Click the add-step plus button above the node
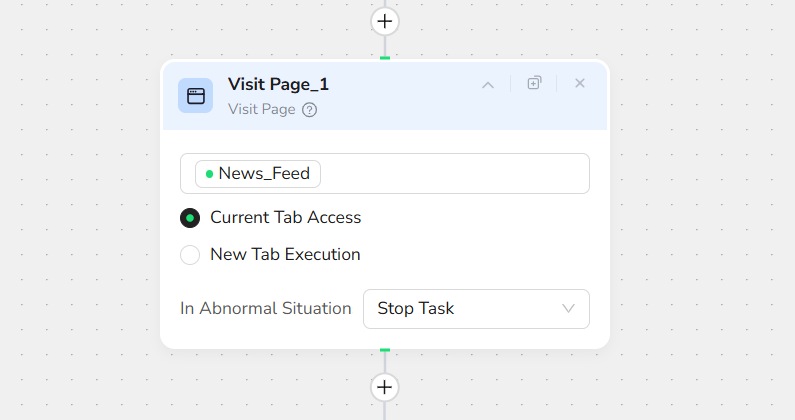The image size is (795, 420). click(x=385, y=21)
